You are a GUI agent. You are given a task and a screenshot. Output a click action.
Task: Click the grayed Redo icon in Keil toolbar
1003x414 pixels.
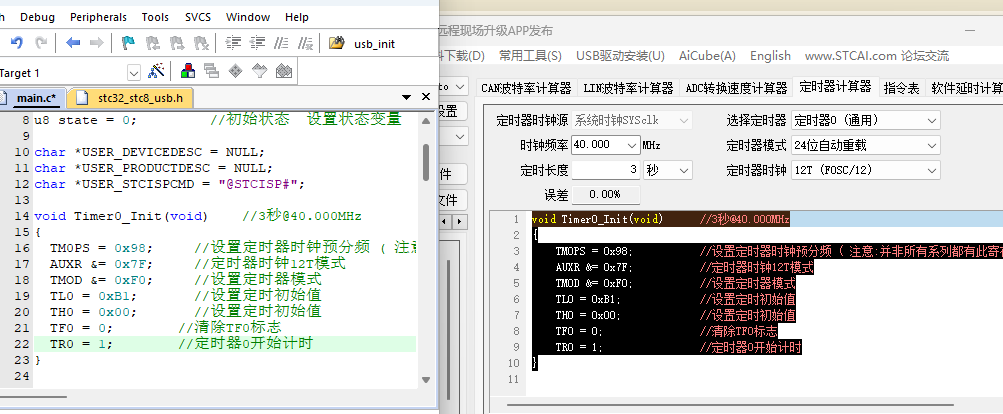(x=40, y=43)
